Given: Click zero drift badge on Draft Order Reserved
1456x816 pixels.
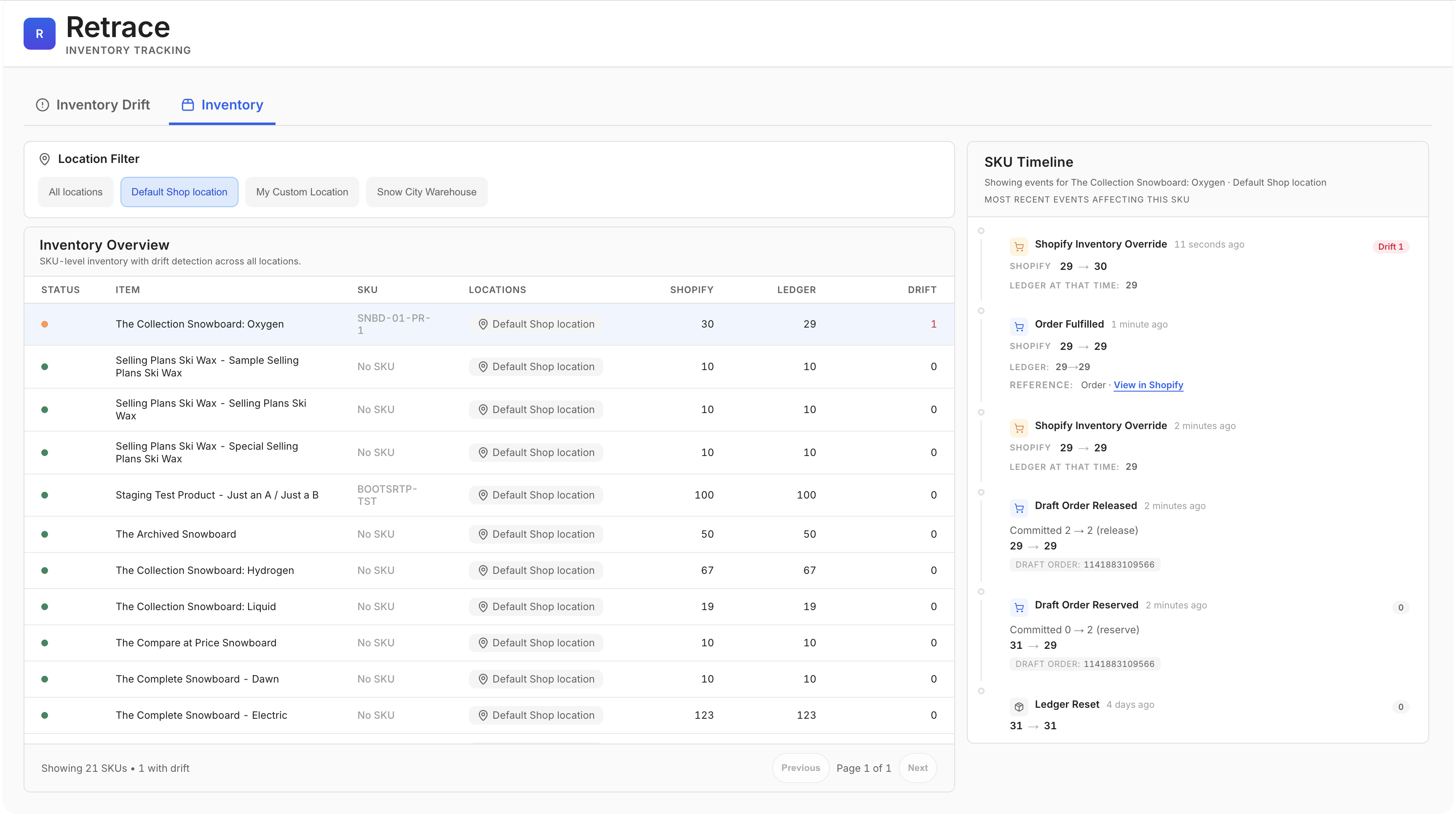Looking at the screenshot, I should pos(1400,608).
